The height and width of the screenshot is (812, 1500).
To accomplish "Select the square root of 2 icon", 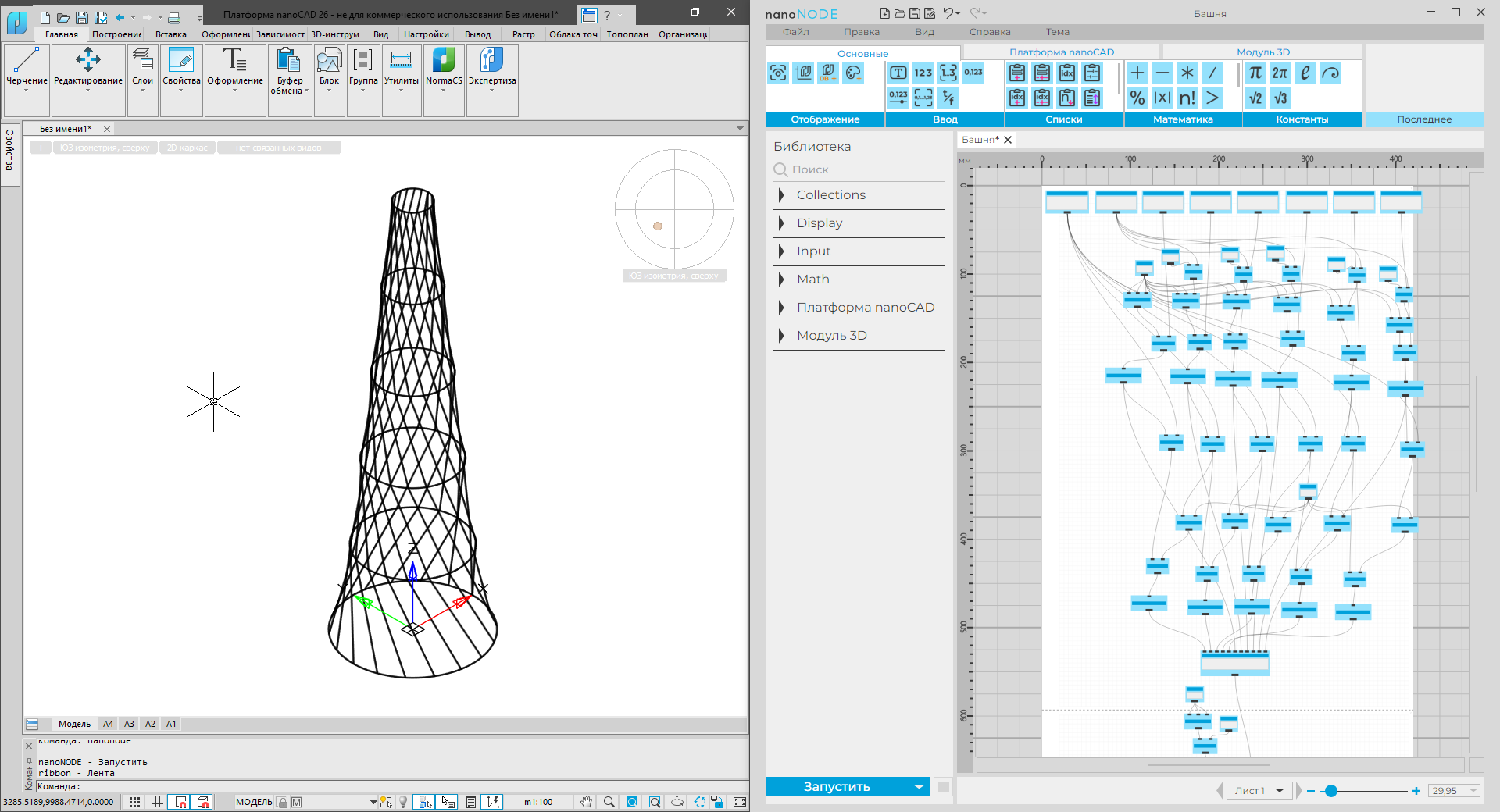I will (1255, 98).
